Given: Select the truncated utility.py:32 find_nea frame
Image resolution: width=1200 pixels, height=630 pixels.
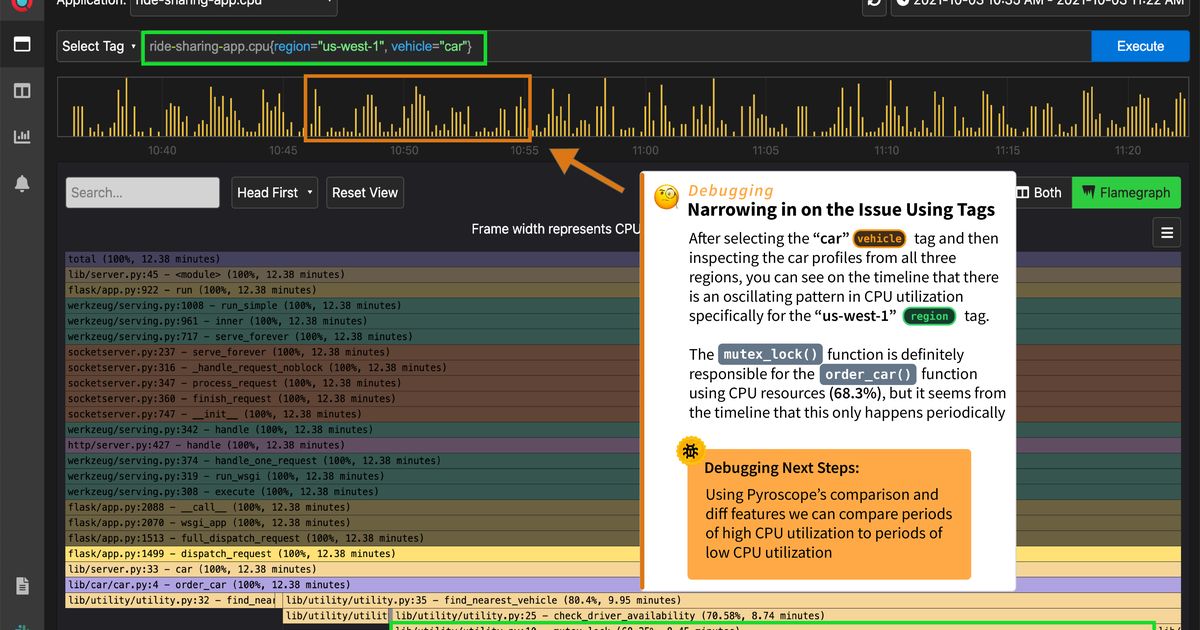Looking at the screenshot, I should coord(170,600).
